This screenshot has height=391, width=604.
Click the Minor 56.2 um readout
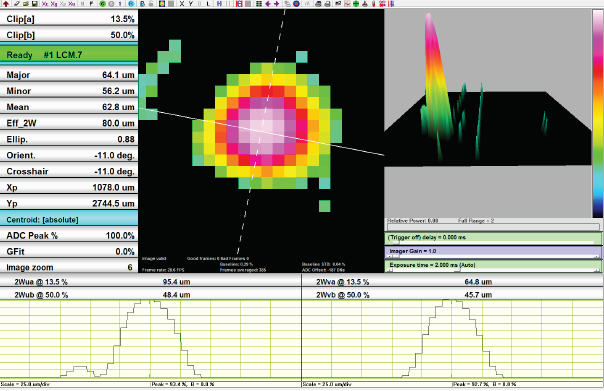(x=69, y=91)
